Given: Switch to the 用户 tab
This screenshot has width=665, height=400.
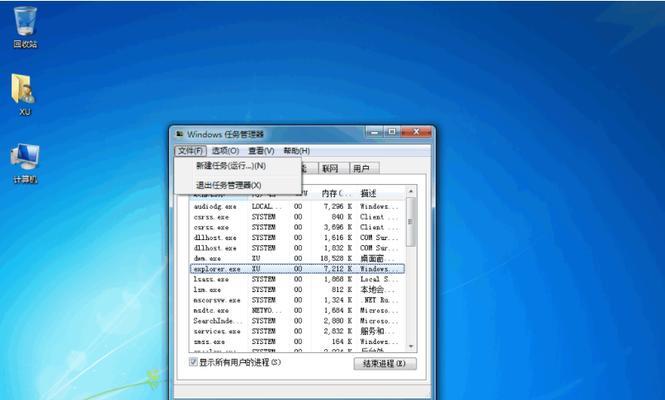Looking at the screenshot, I should click(x=364, y=168).
